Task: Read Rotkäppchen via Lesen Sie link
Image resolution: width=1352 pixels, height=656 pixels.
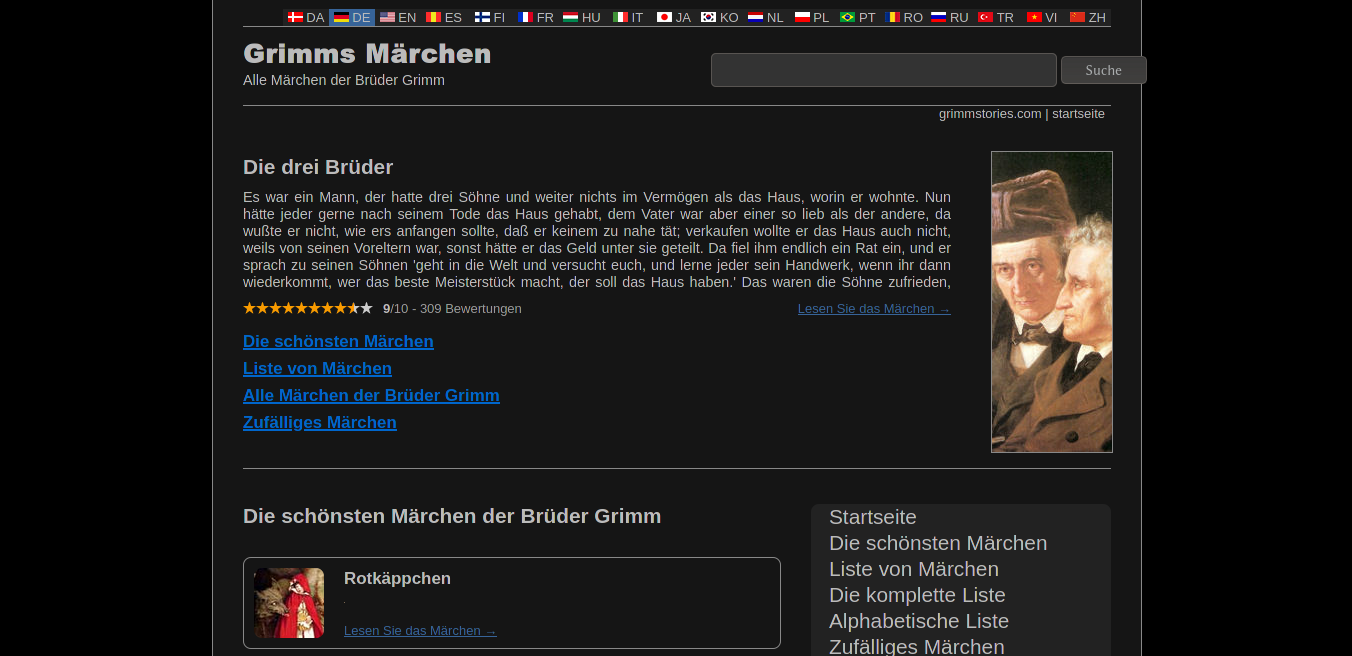Action: coord(420,631)
